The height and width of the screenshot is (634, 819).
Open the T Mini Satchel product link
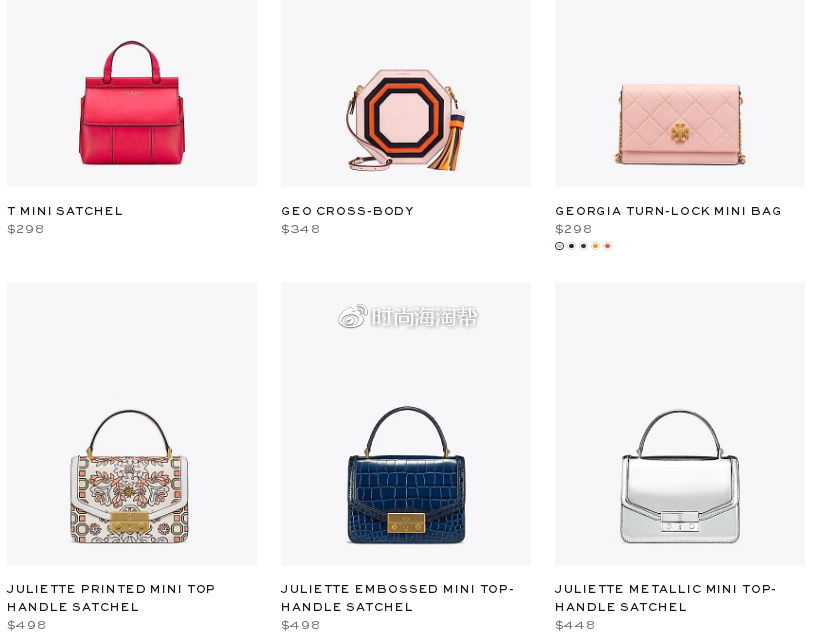(65, 211)
